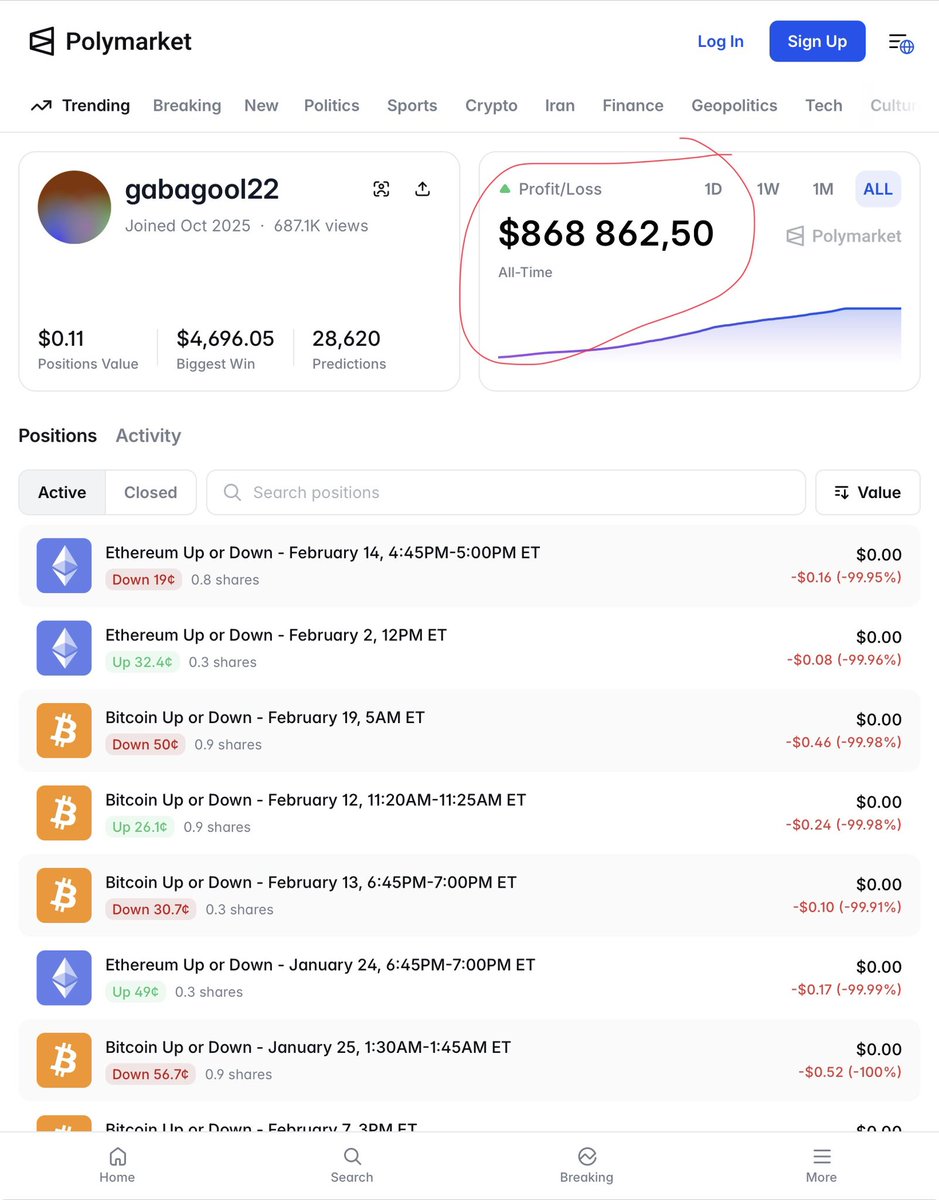Image resolution: width=939 pixels, height=1200 pixels.
Task: Open Bitcoin Up or Down February 12 title
Action: pyautogui.click(x=316, y=800)
